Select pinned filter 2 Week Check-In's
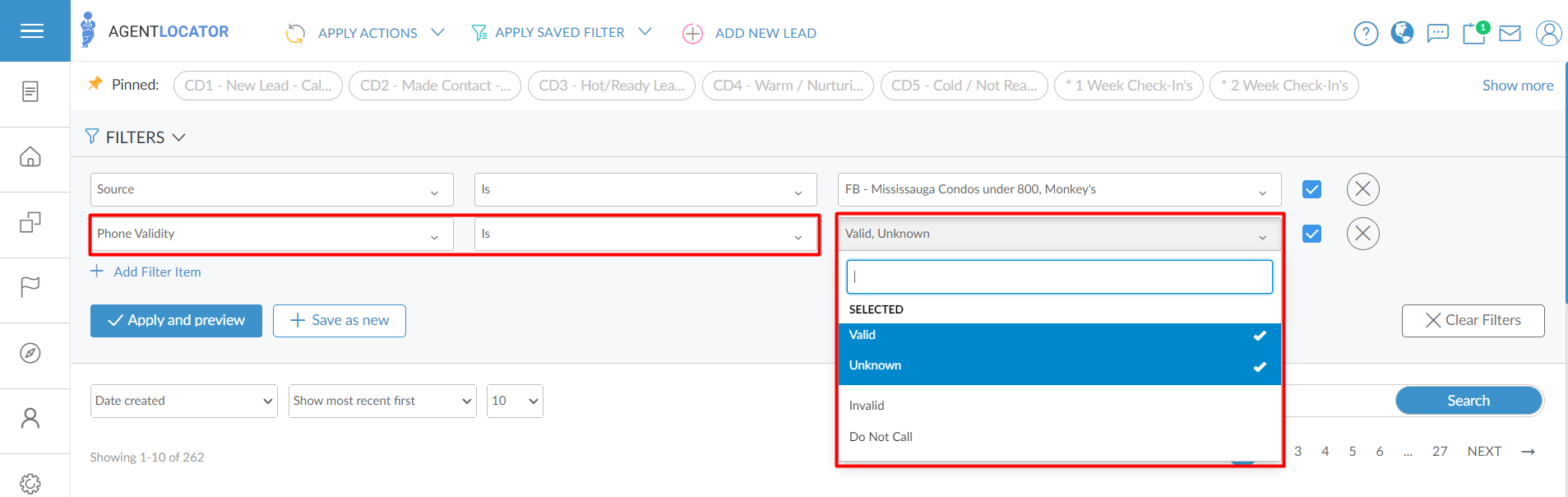 tap(1284, 86)
